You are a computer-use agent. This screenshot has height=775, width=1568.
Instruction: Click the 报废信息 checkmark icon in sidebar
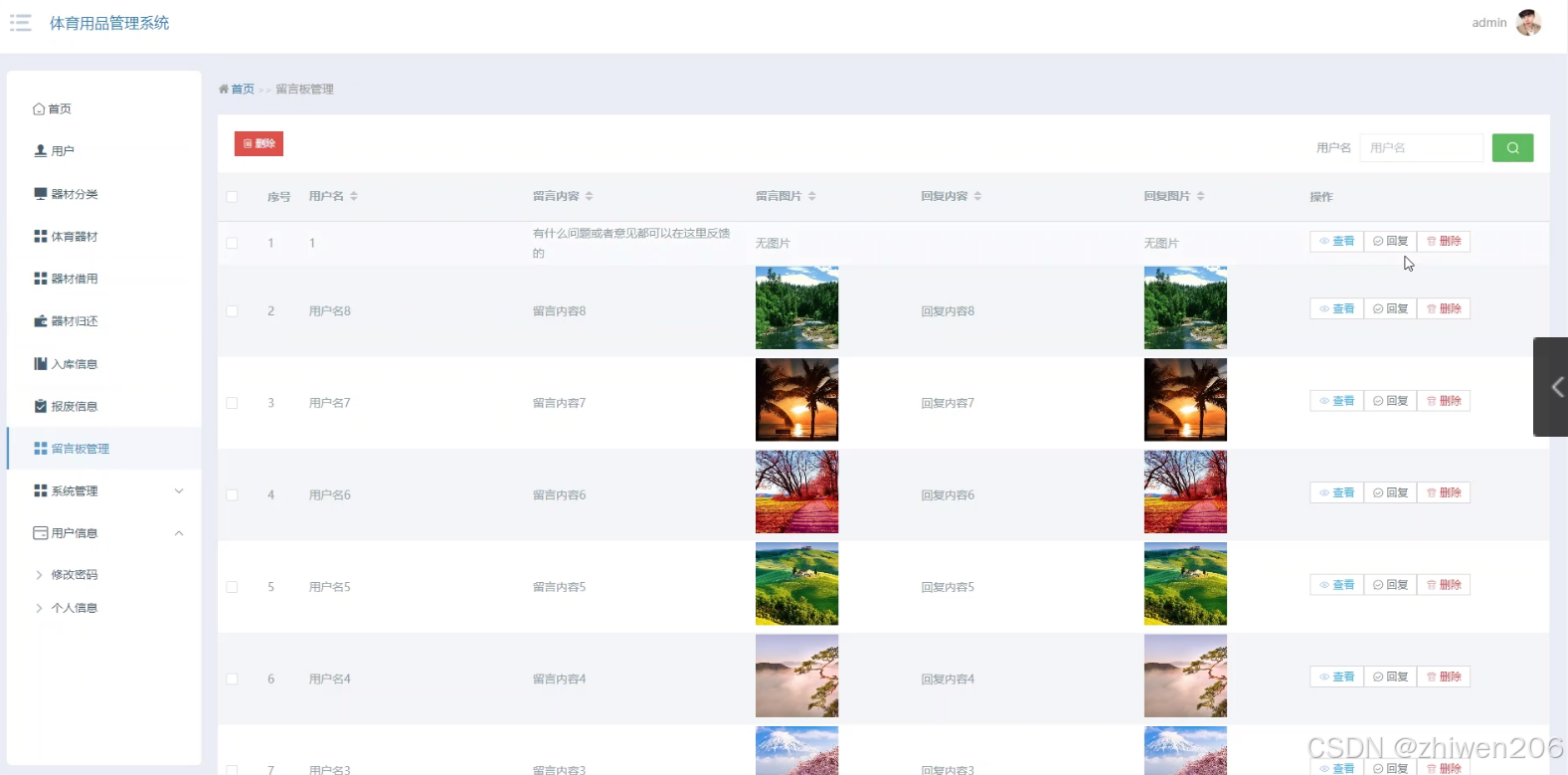(x=41, y=406)
